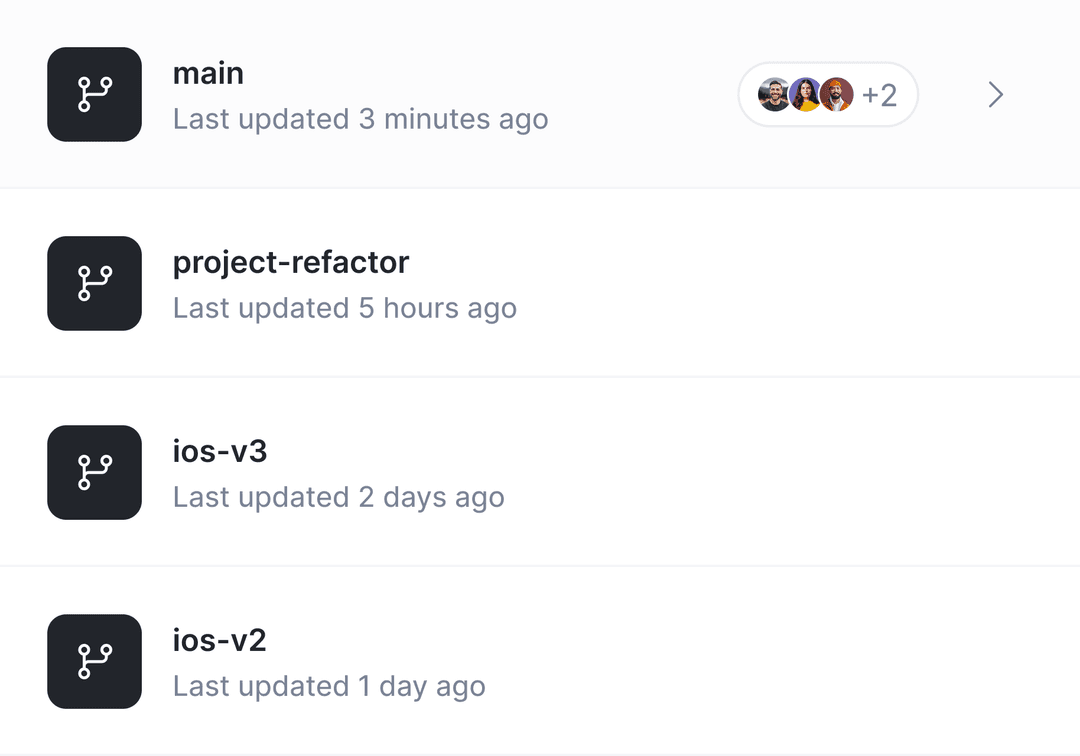
Task: Show the +2 additional contributors
Action: point(879,95)
